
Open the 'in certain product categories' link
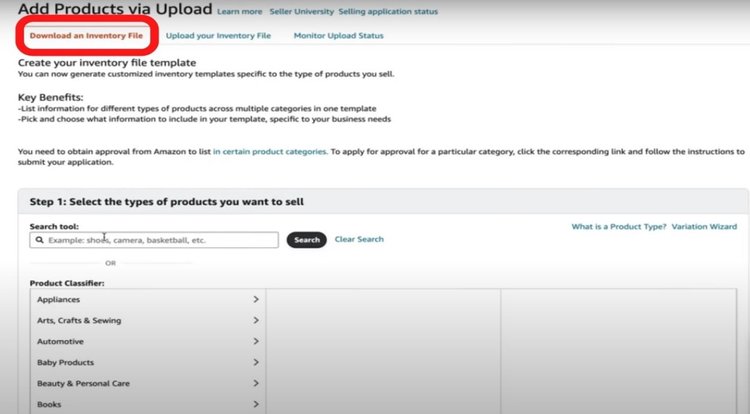point(270,152)
